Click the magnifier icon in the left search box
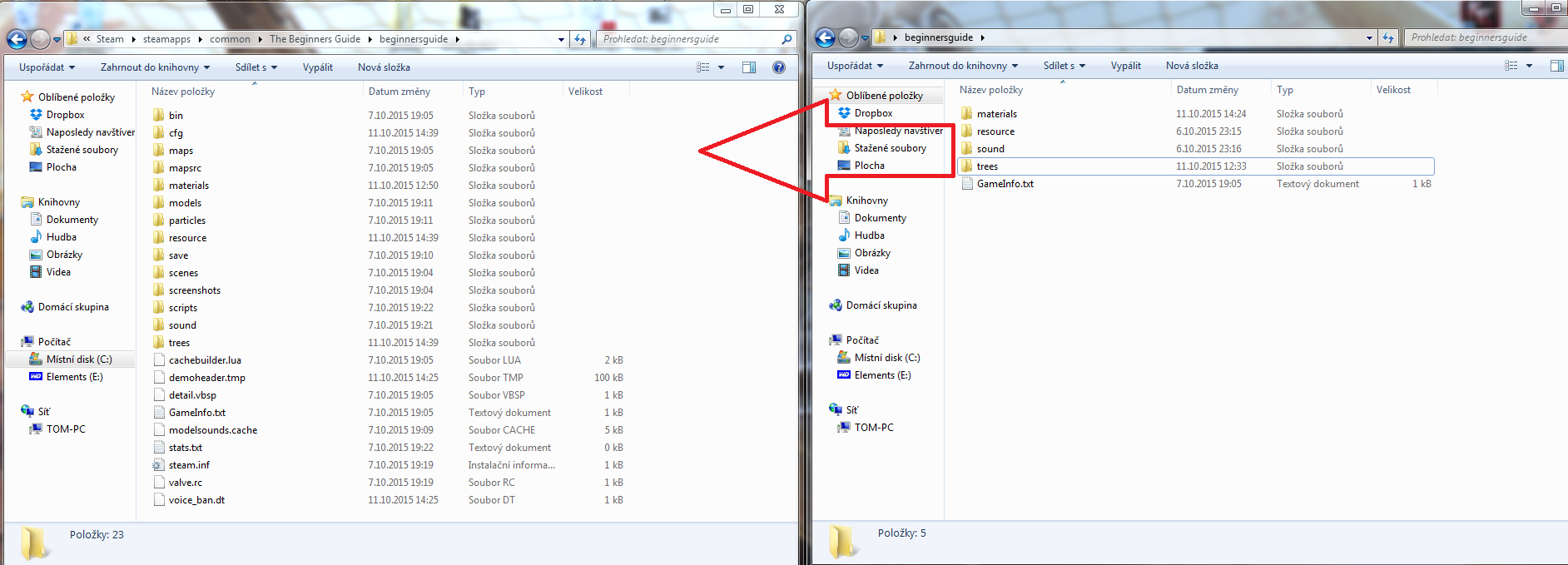This screenshot has height=565, width=1568. tap(786, 39)
